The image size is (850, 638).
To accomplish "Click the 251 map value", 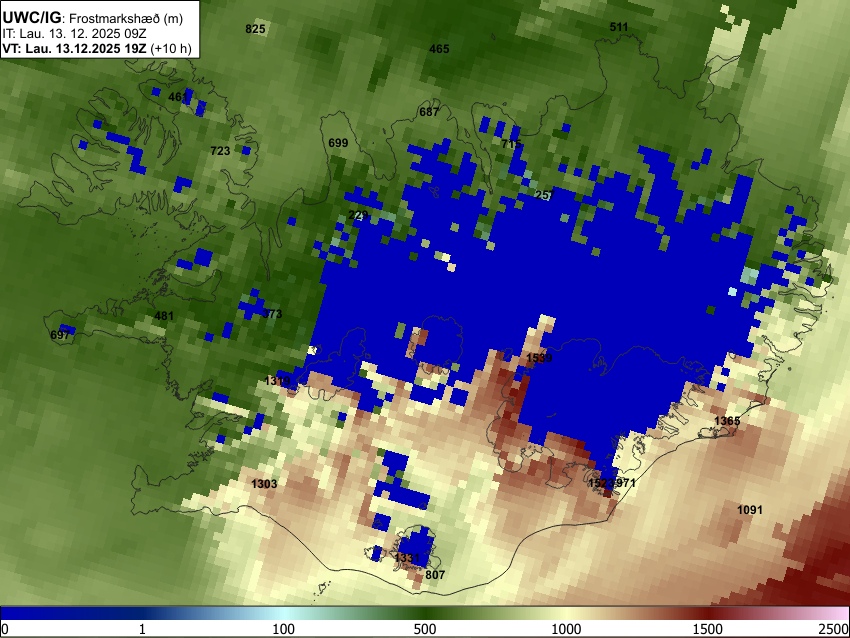I will coord(544,195).
